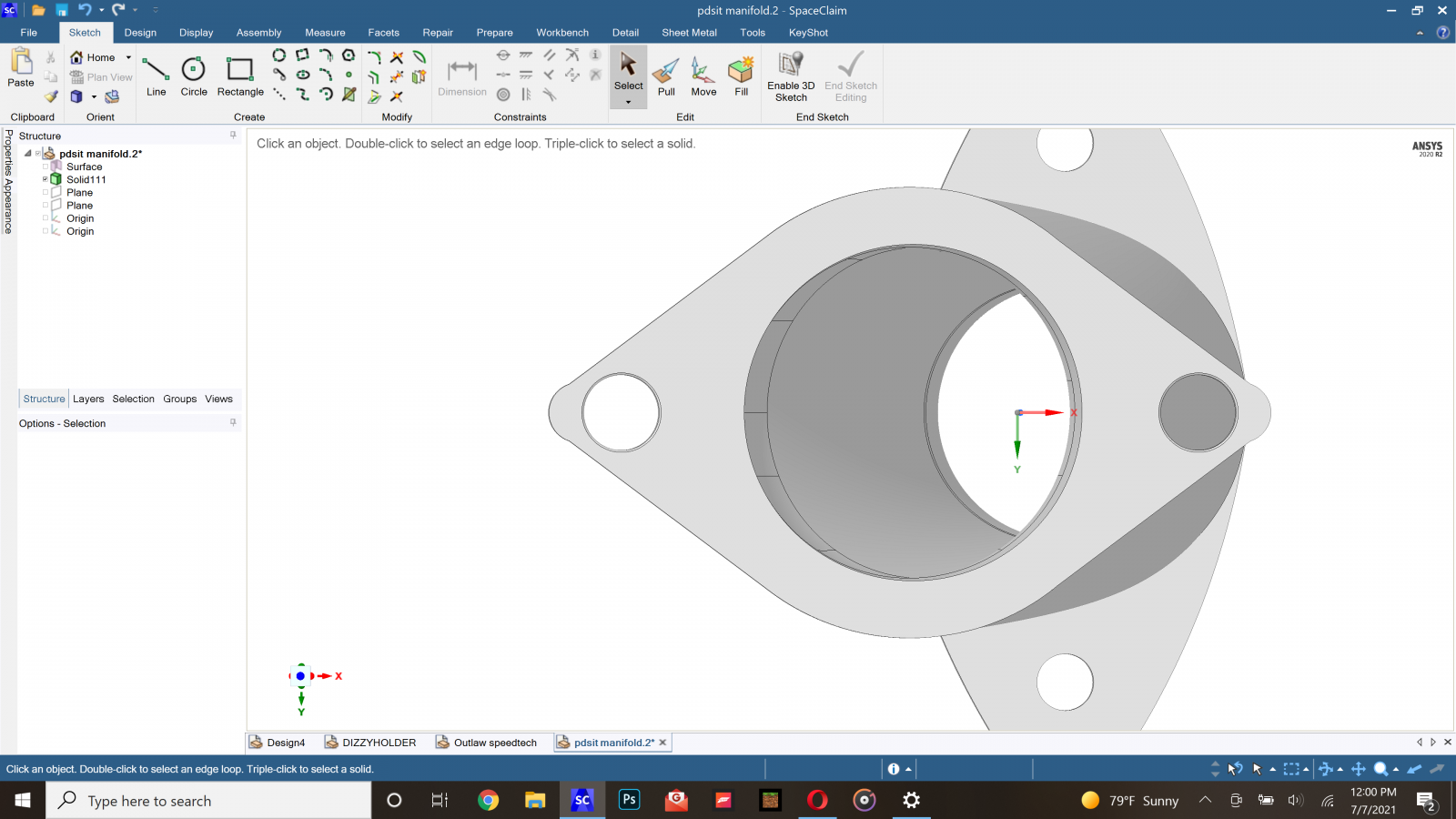Activate the Move tool

point(703,76)
